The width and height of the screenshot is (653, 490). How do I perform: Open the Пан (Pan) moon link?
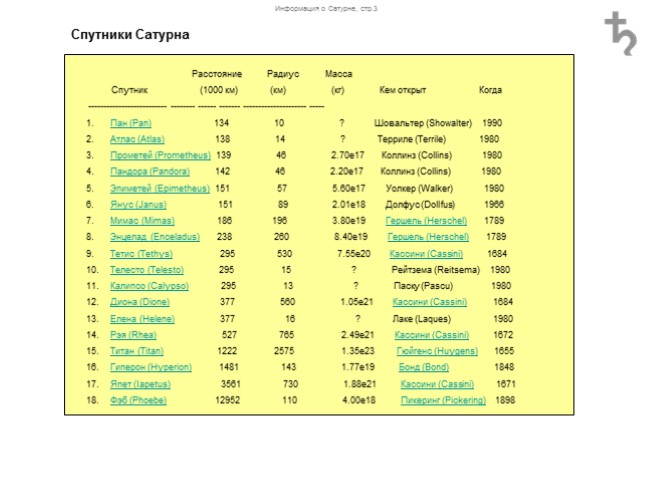tap(130, 123)
